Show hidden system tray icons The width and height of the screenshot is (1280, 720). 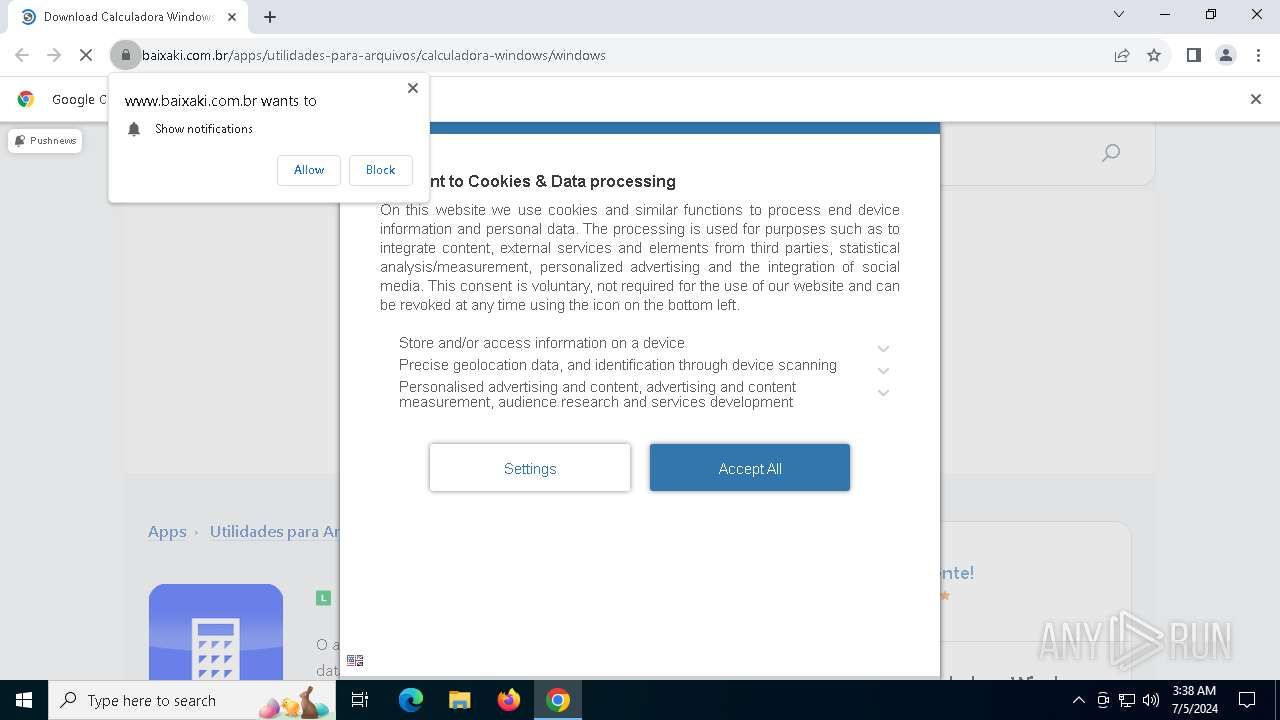click(1078, 700)
